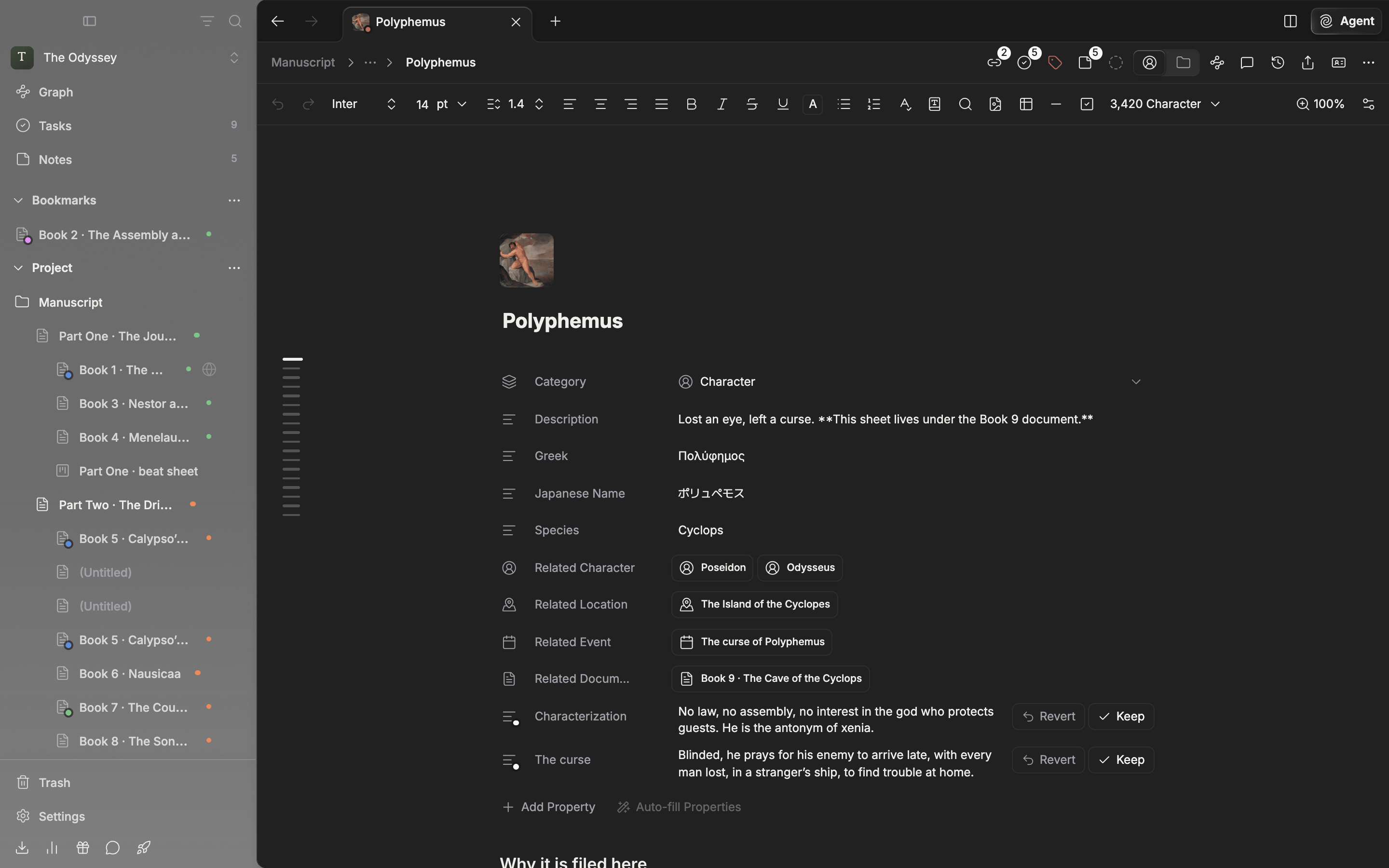Open statistics bar chart icon
Image resolution: width=1389 pixels, height=868 pixels.
click(x=52, y=847)
